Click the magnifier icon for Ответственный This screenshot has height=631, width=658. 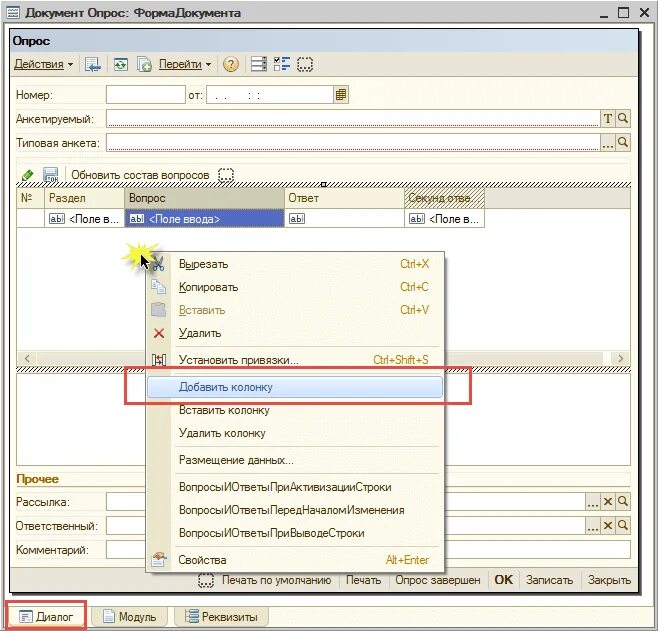623,525
